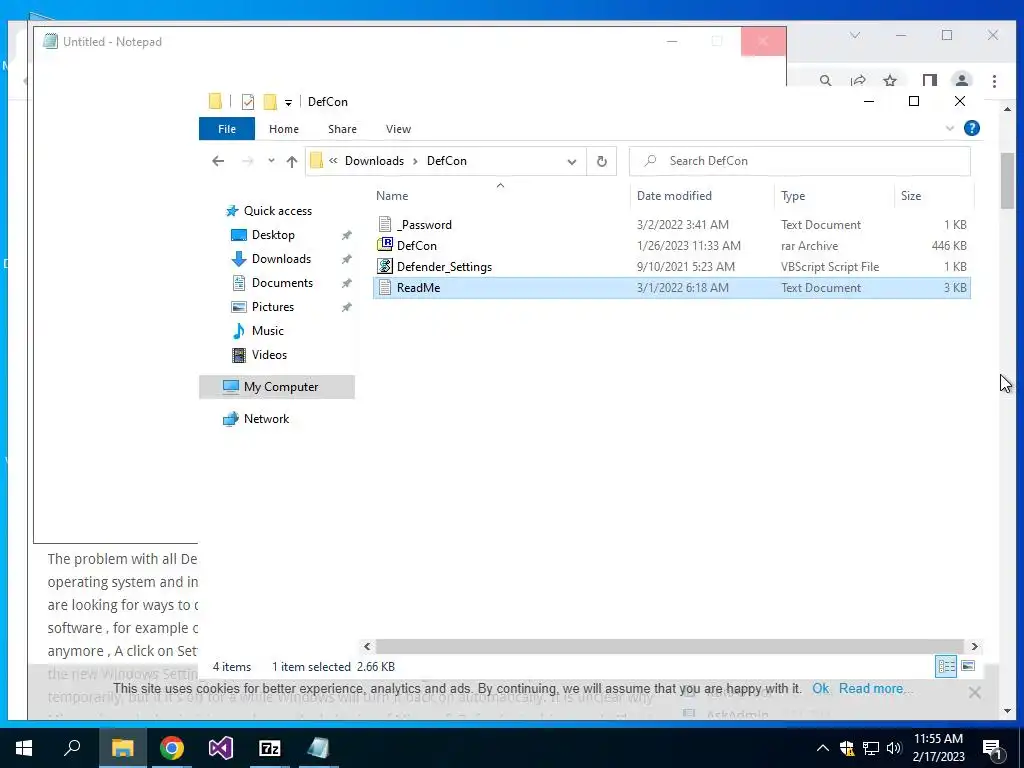Click Explorer Forward arrow button
The image size is (1024, 768).
[x=247, y=161]
